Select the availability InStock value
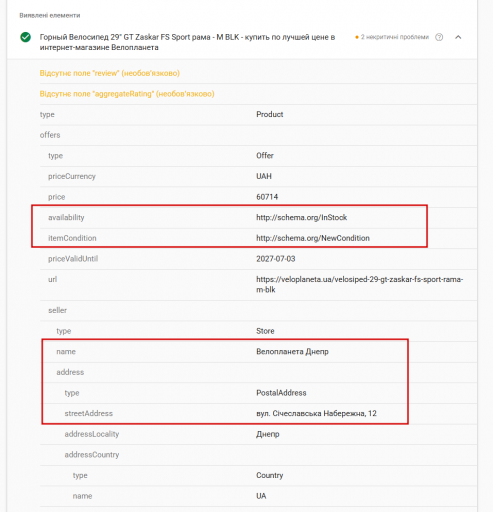This screenshot has width=493, height=512. [301, 218]
